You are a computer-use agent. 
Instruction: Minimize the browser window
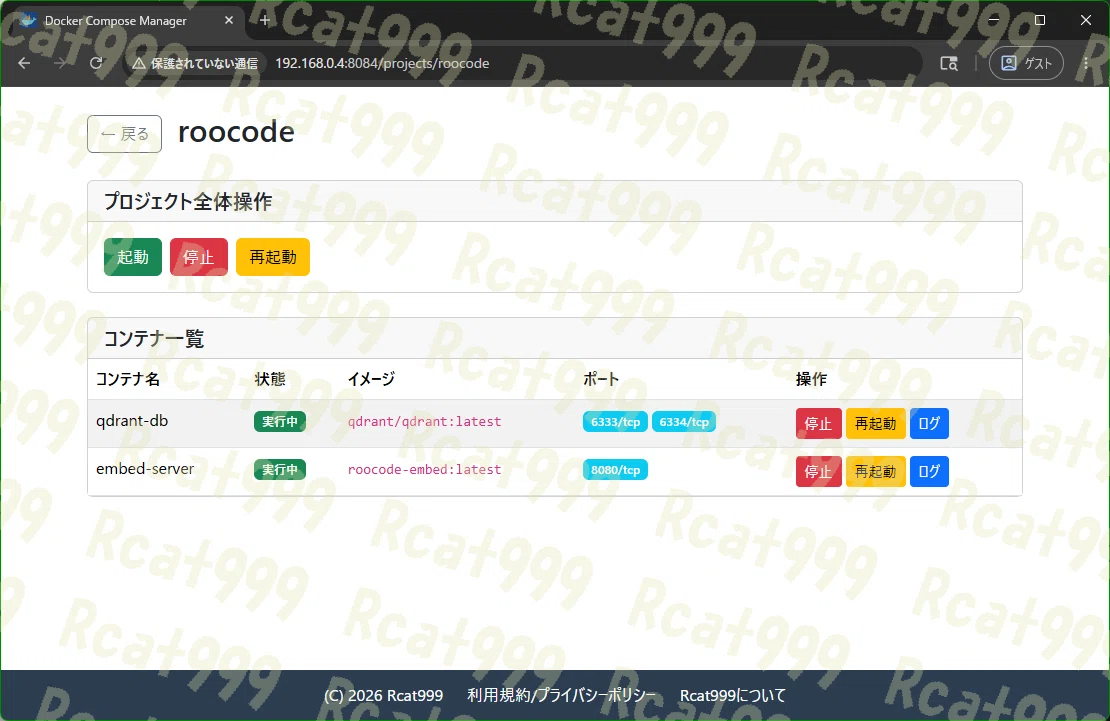point(994,20)
